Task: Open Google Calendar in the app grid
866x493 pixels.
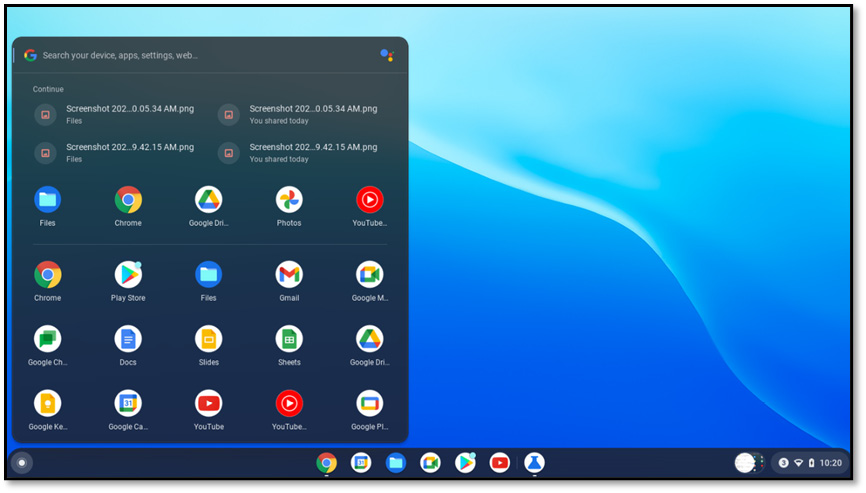Action: [x=128, y=411]
